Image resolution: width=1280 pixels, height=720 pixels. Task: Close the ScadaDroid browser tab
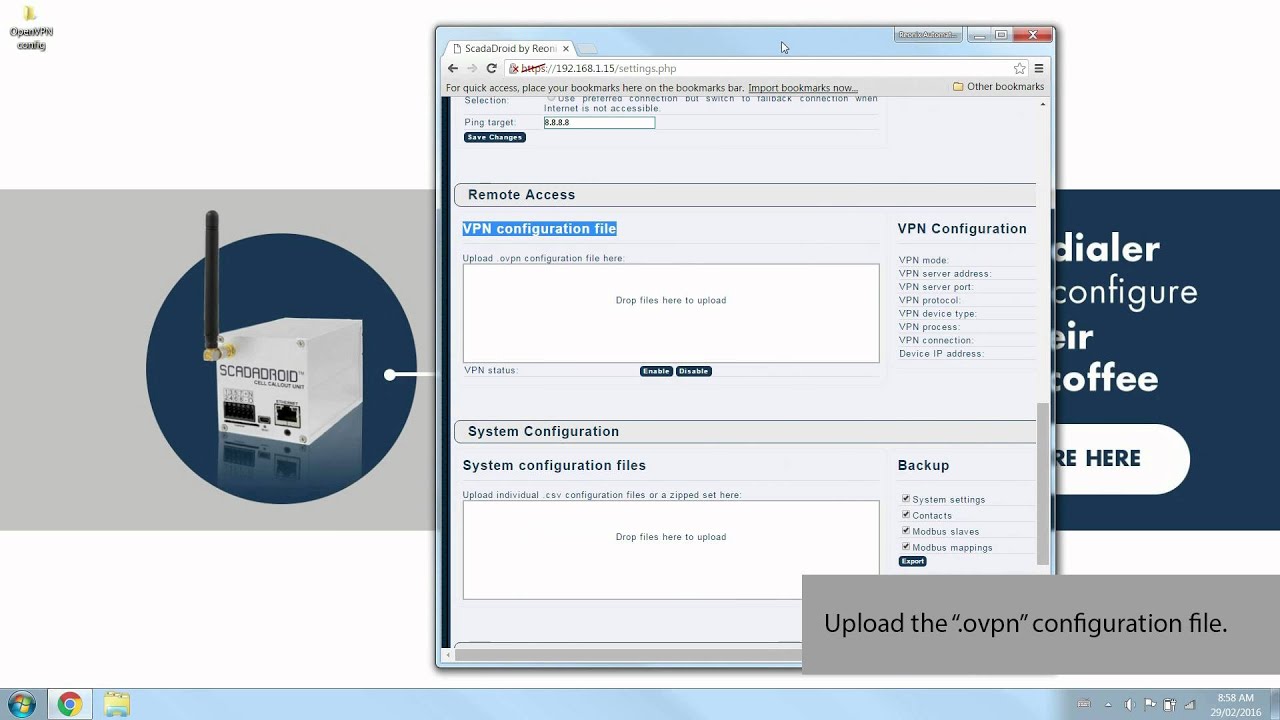pyautogui.click(x=566, y=48)
